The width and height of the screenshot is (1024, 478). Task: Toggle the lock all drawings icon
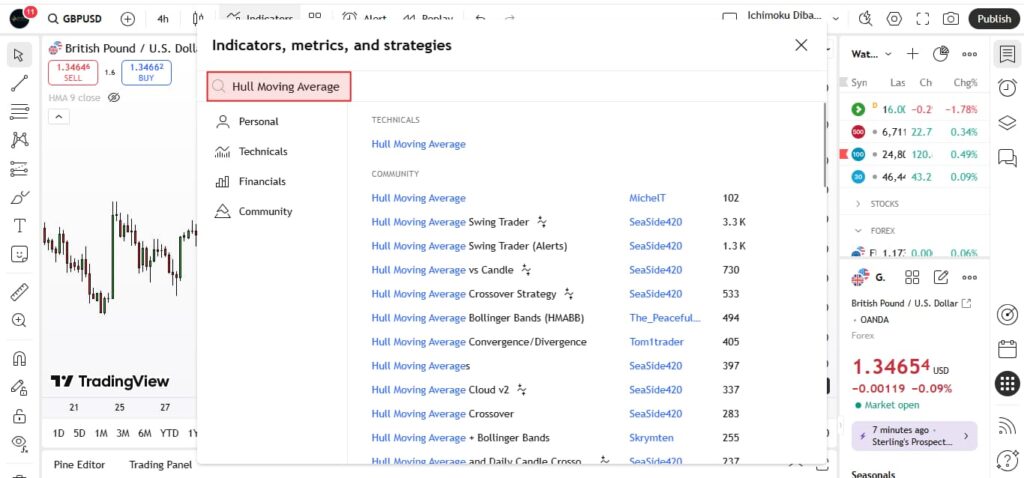[19, 415]
